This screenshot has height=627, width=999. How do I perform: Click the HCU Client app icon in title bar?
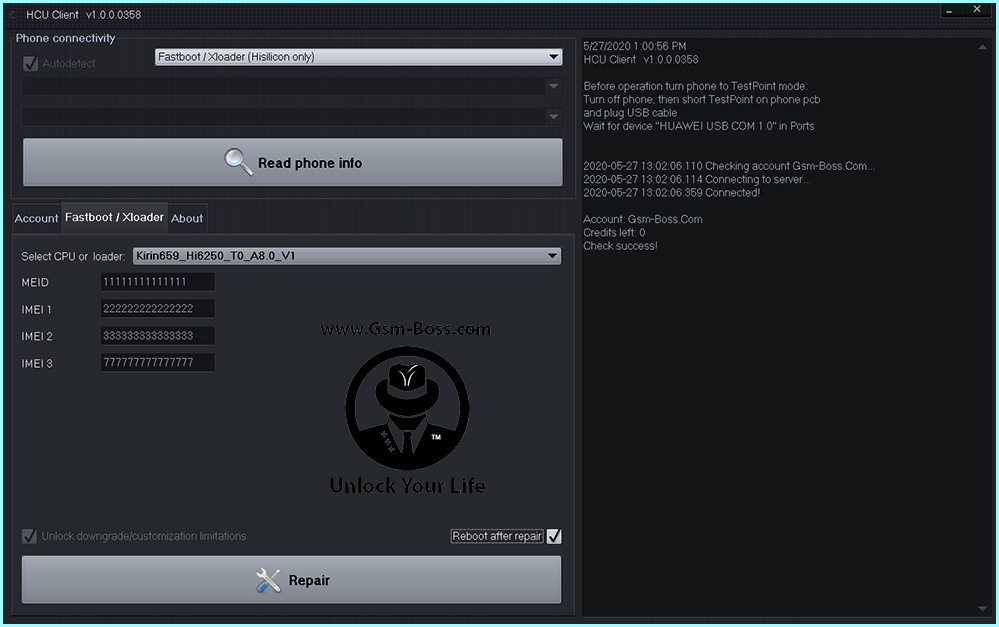click(11, 14)
